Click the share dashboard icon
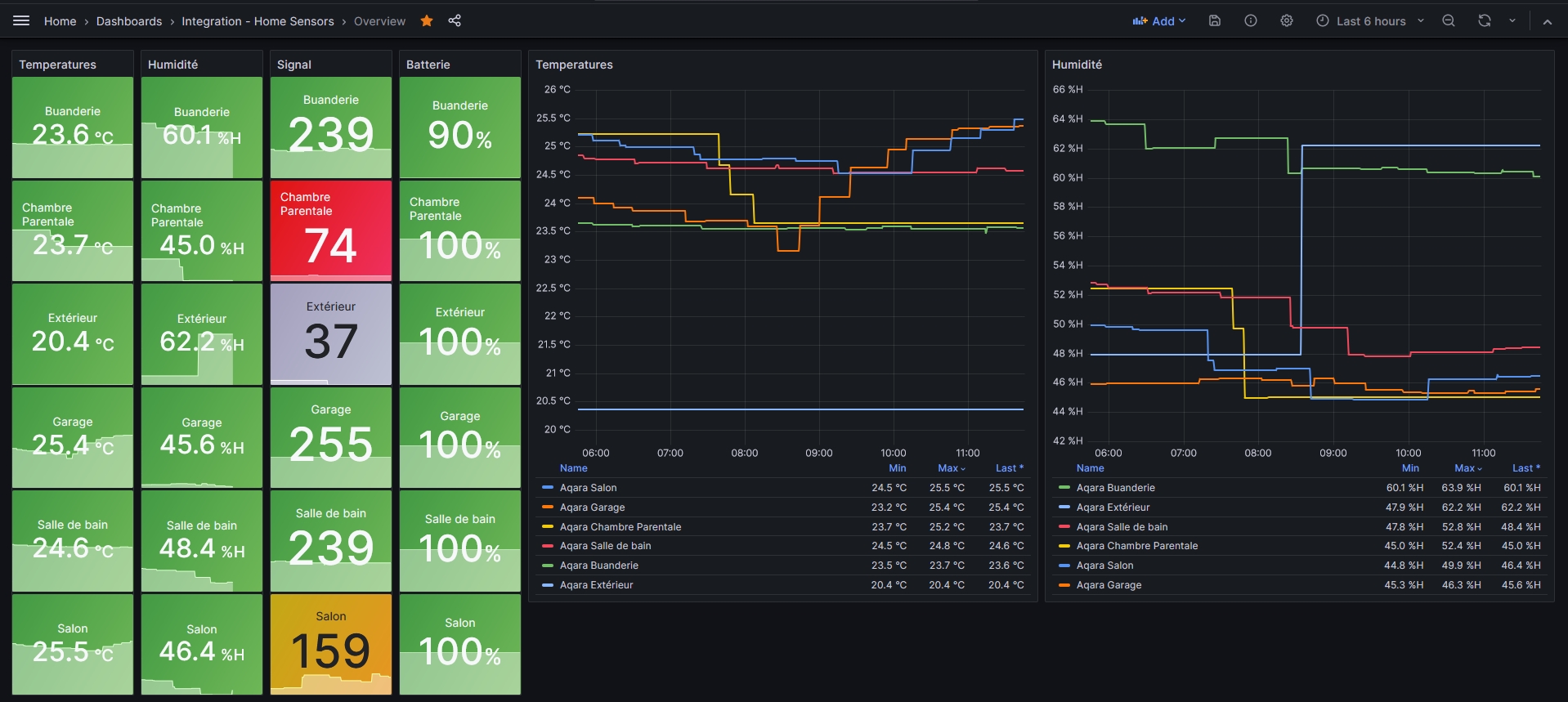Image resolution: width=1568 pixels, height=702 pixels. [x=455, y=20]
